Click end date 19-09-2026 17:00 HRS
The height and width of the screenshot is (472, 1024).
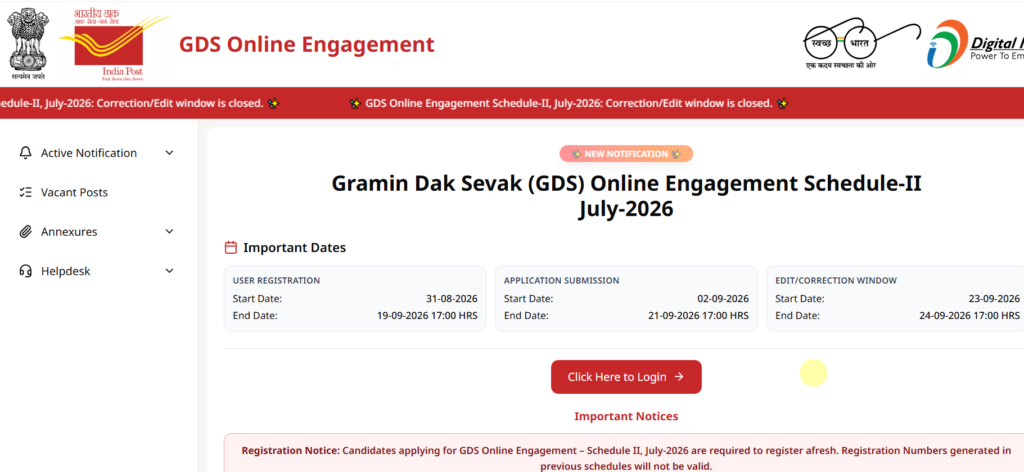coord(427,316)
